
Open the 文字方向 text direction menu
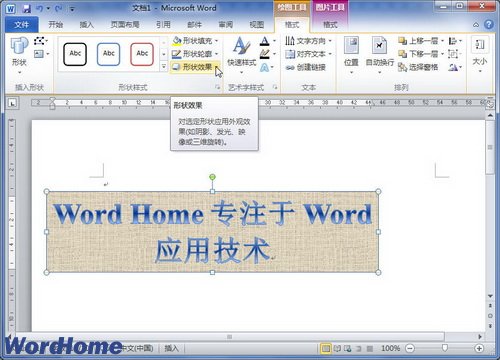click(308, 41)
